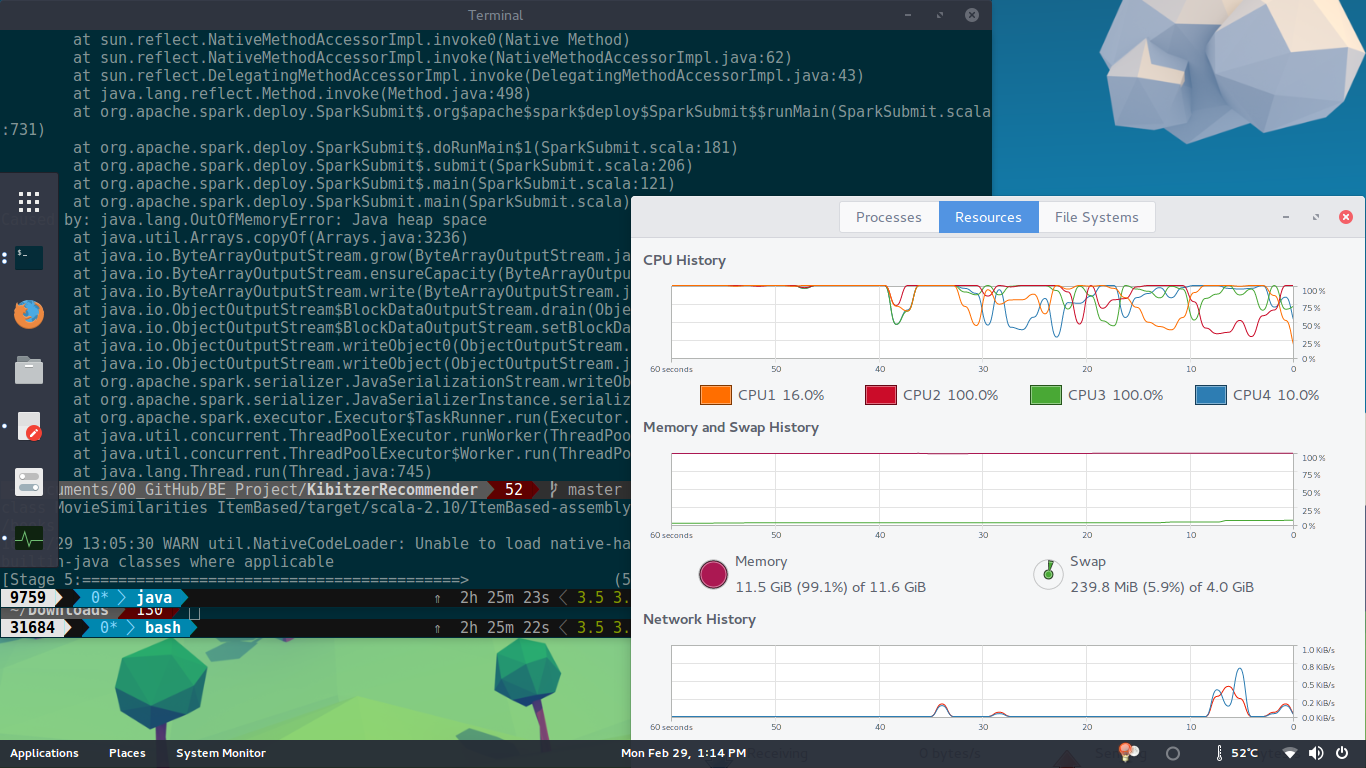
Task: Click the Network History heading
Action: 699,619
